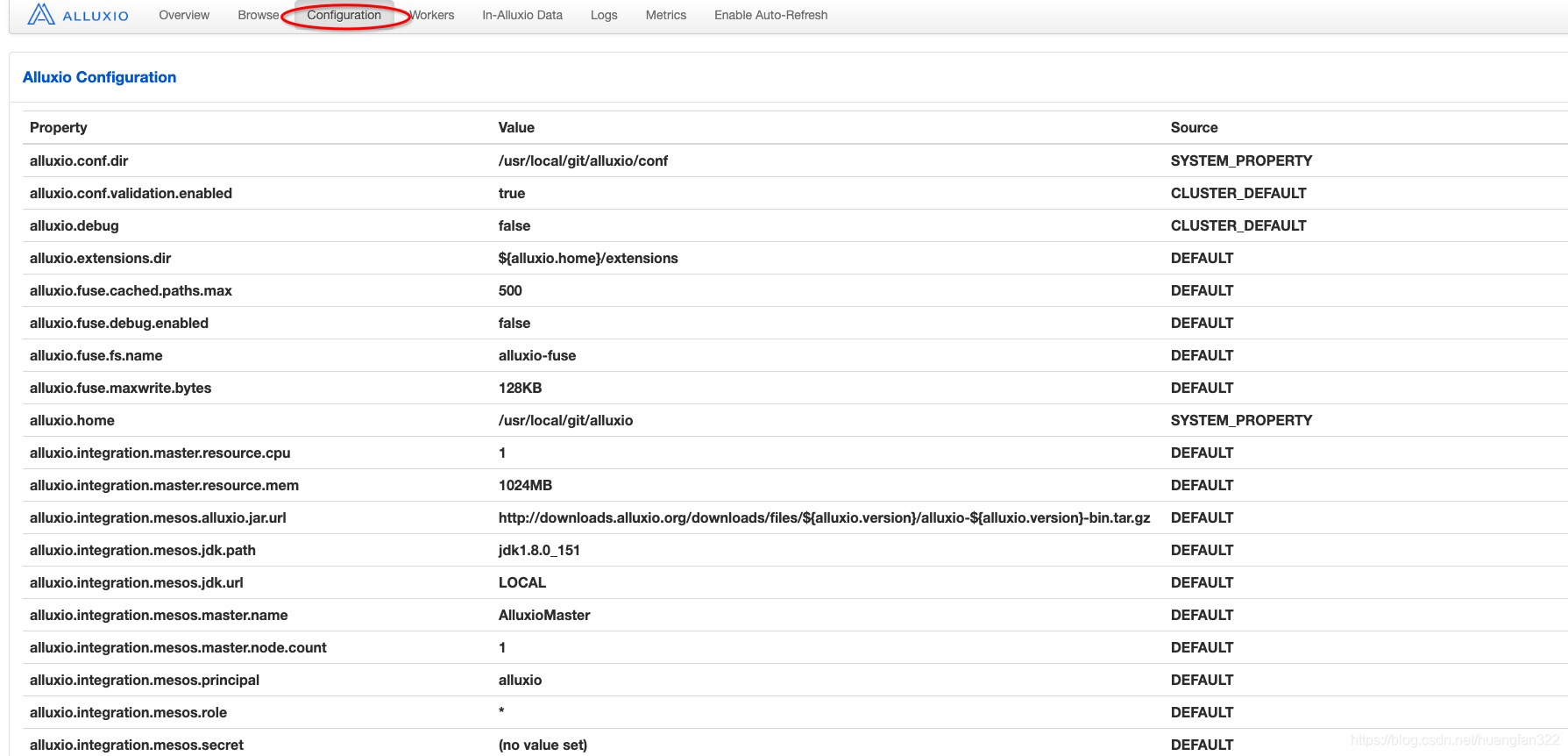
Task: Click the Source column header
Action: point(1195,127)
